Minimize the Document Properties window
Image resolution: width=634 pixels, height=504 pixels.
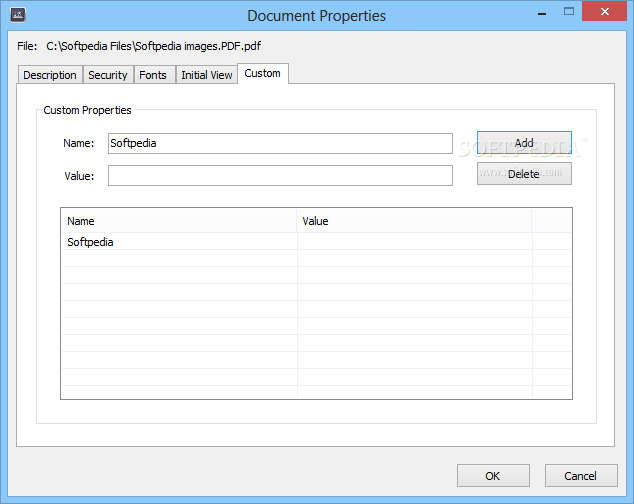point(542,13)
